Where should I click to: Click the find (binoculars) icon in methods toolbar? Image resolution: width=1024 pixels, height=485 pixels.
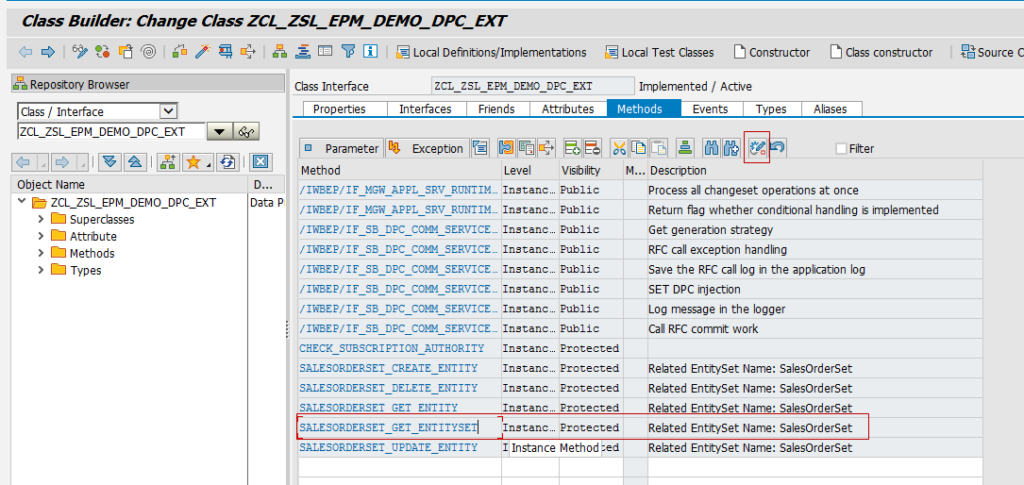pyautogui.click(x=712, y=148)
